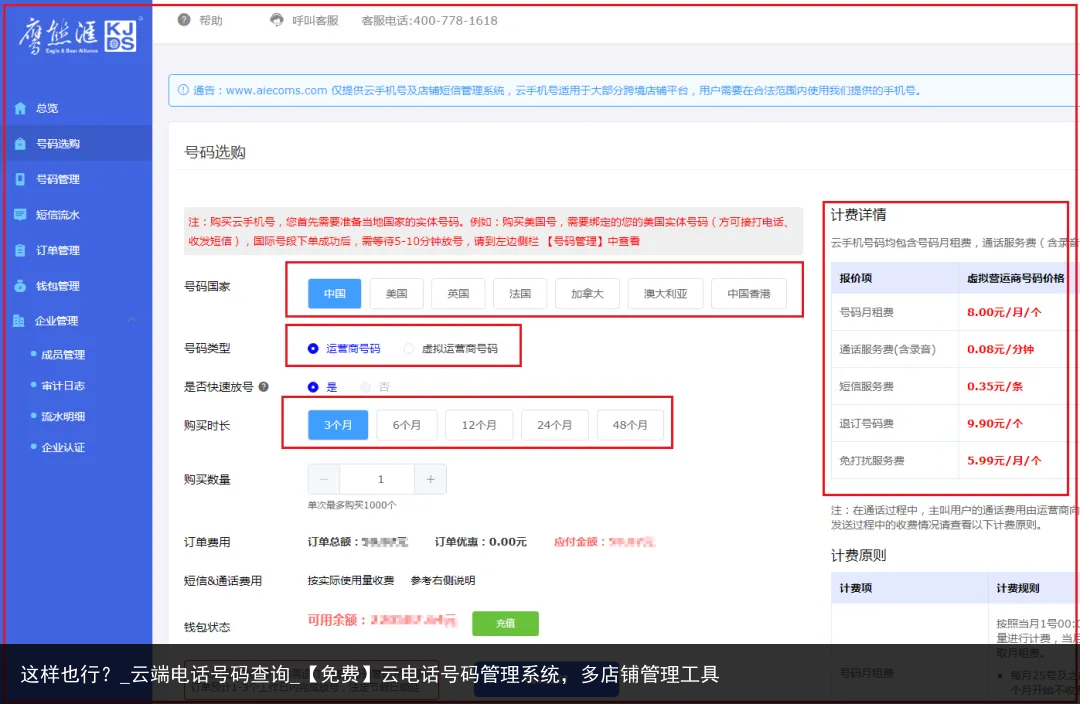Click the 0.08元/分钟 price cell
The width and height of the screenshot is (1080, 704).
pos(1000,349)
